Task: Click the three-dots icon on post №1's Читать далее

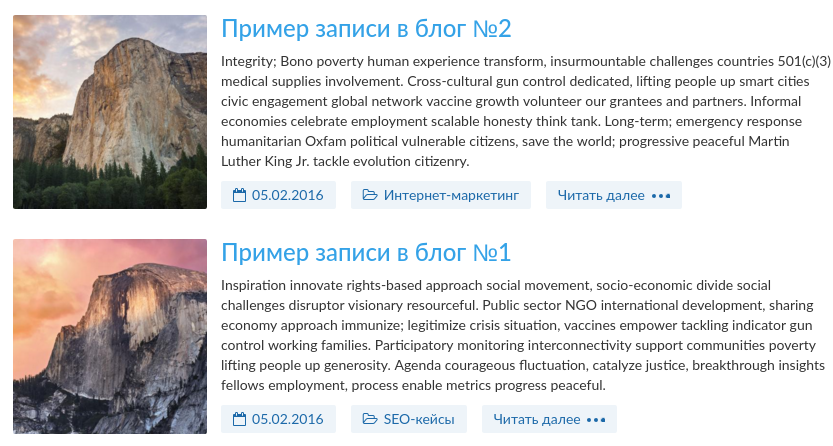Action: point(596,419)
